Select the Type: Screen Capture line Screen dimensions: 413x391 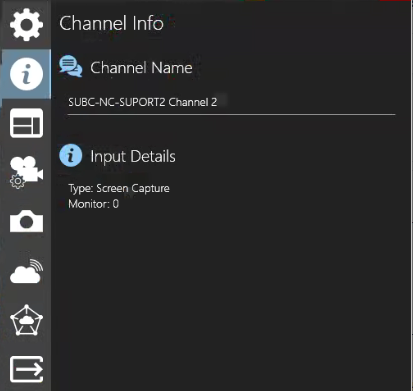119,188
